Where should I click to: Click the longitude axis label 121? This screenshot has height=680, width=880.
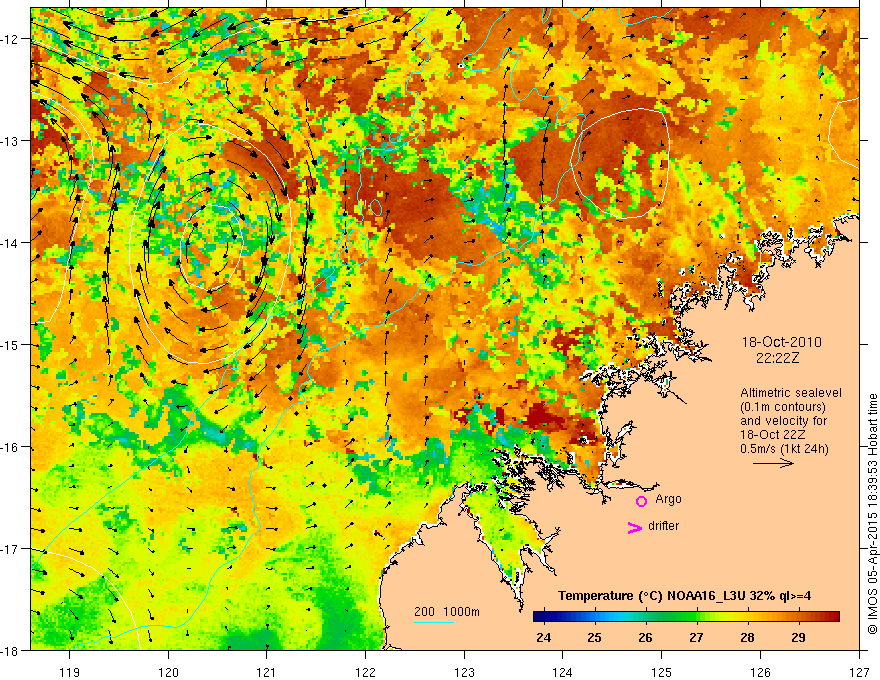click(x=267, y=672)
